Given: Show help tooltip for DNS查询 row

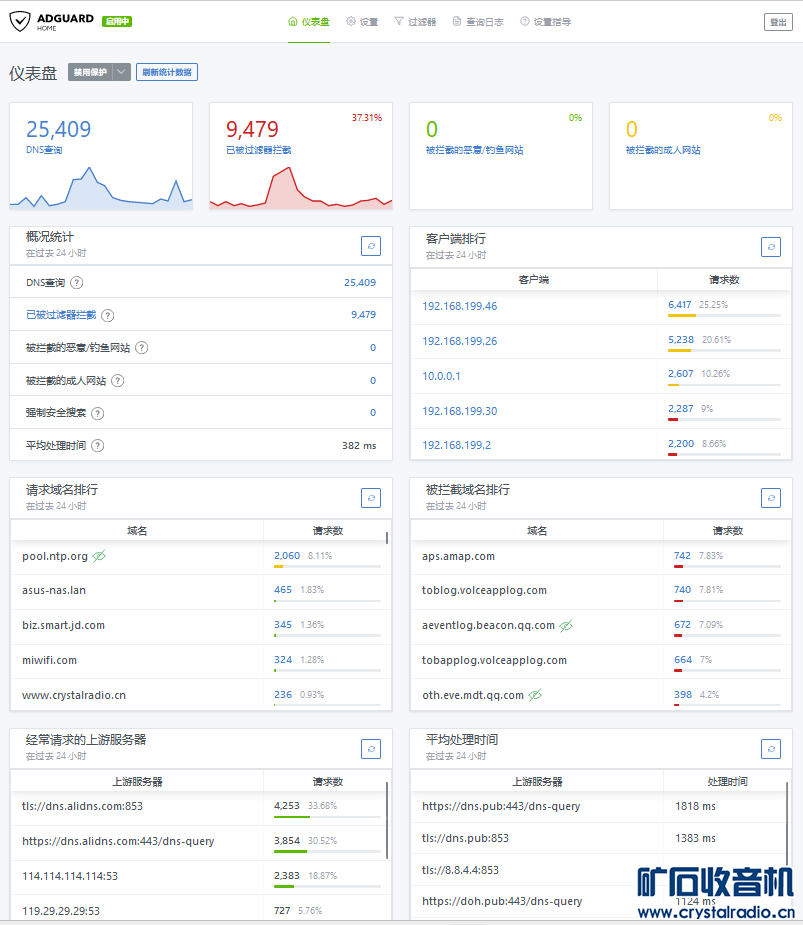Looking at the screenshot, I should [77, 283].
